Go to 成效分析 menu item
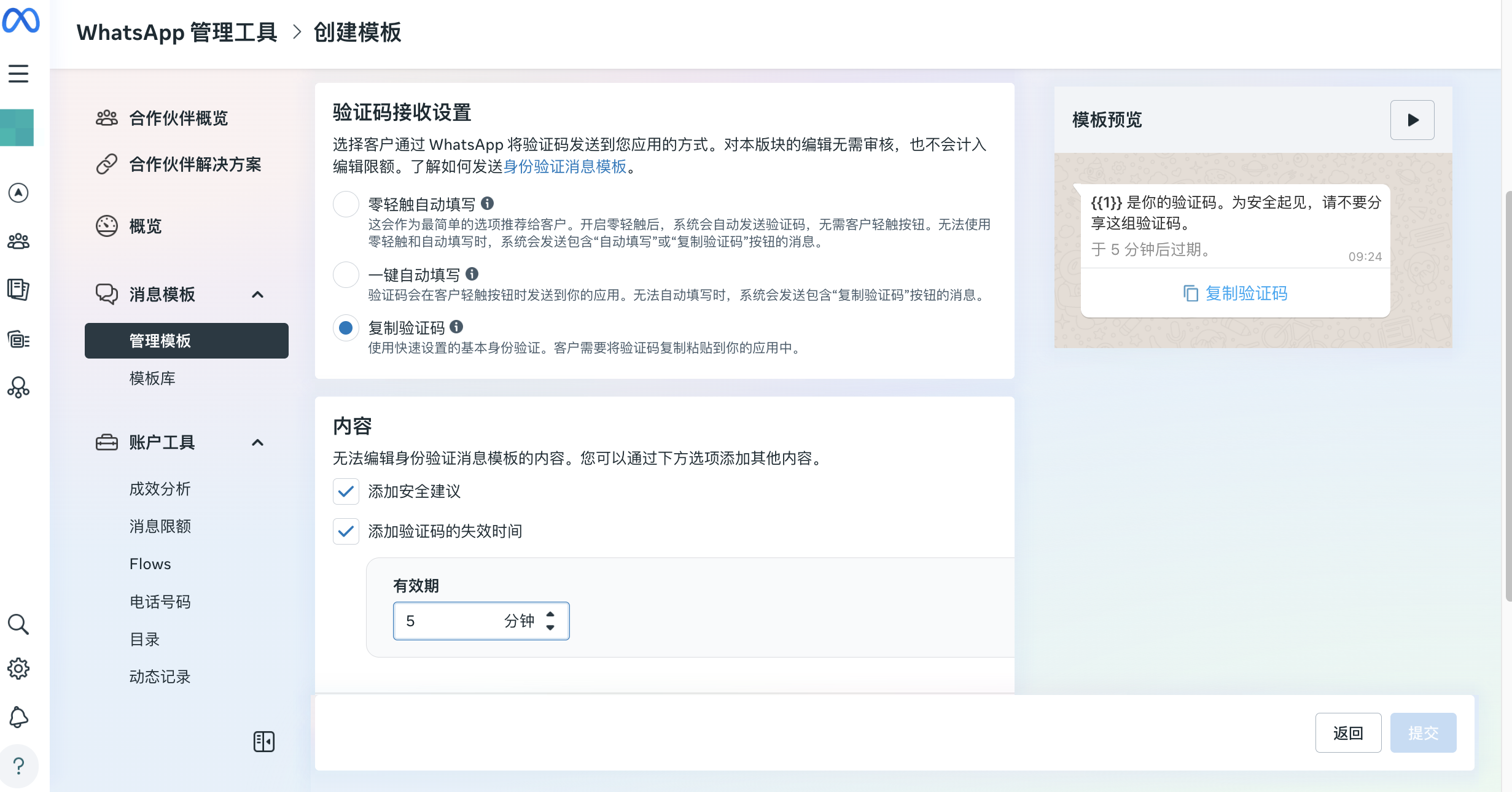 [160, 489]
